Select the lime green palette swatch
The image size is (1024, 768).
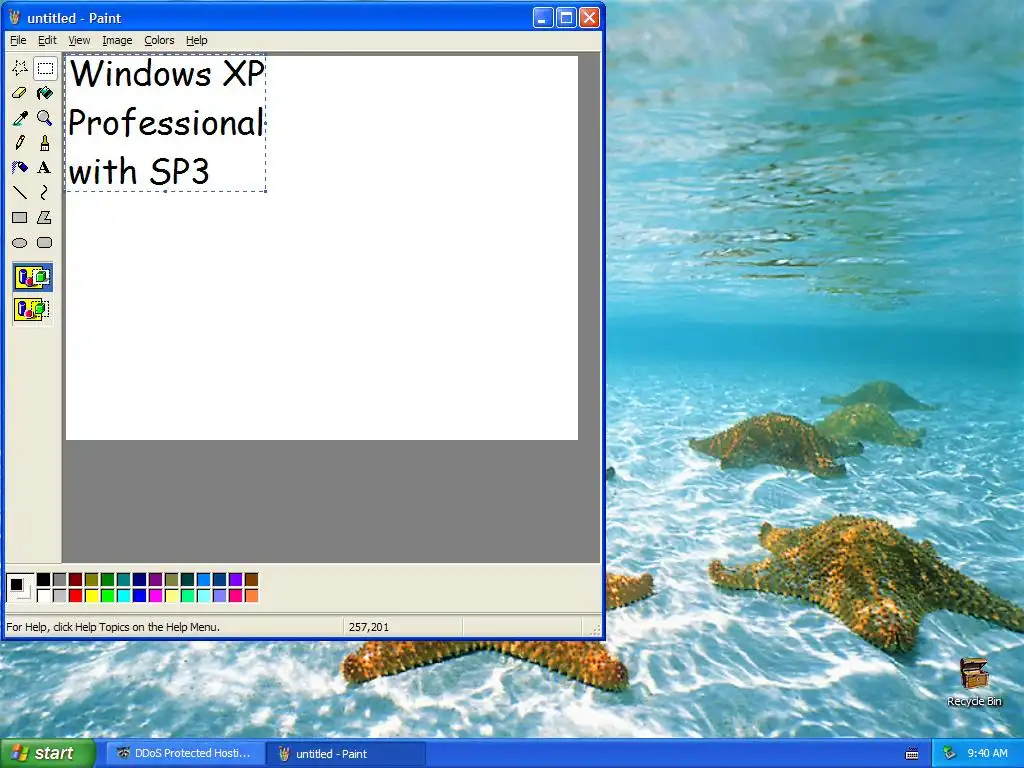point(108,595)
